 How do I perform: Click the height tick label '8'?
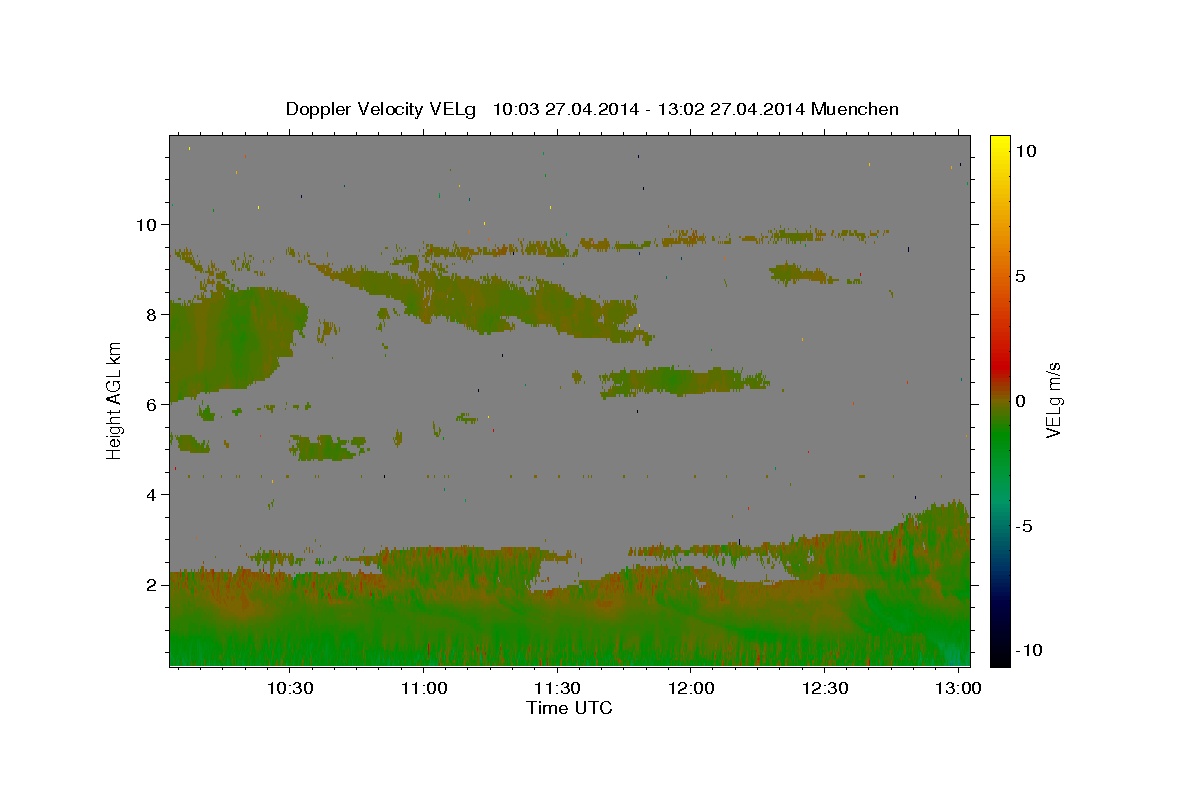(x=153, y=314)
